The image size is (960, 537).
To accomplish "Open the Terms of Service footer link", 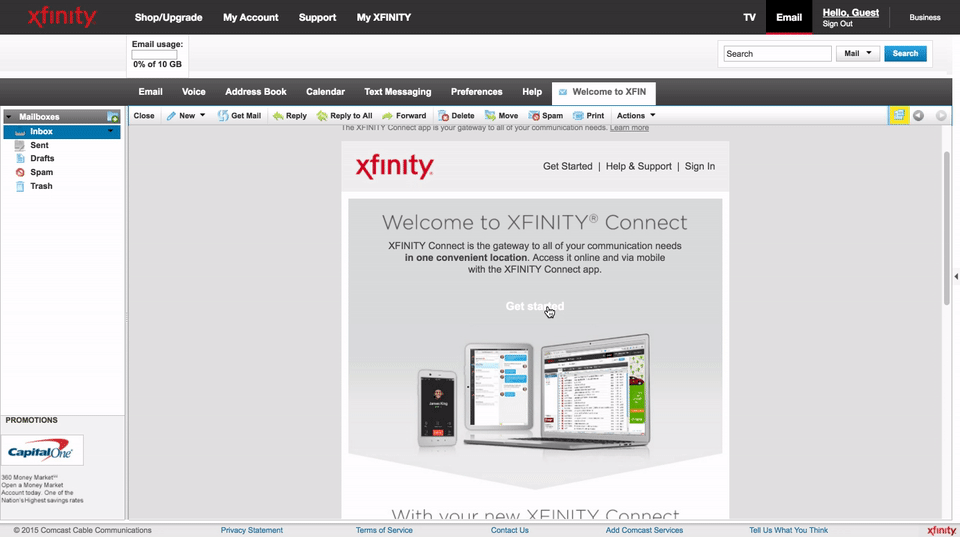I will pyautogui.click(x=384, y=530).
